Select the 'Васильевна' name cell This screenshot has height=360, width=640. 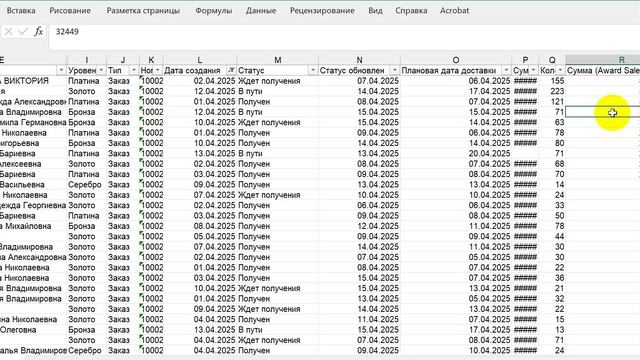pyautogui.click(x=33, y=184)
